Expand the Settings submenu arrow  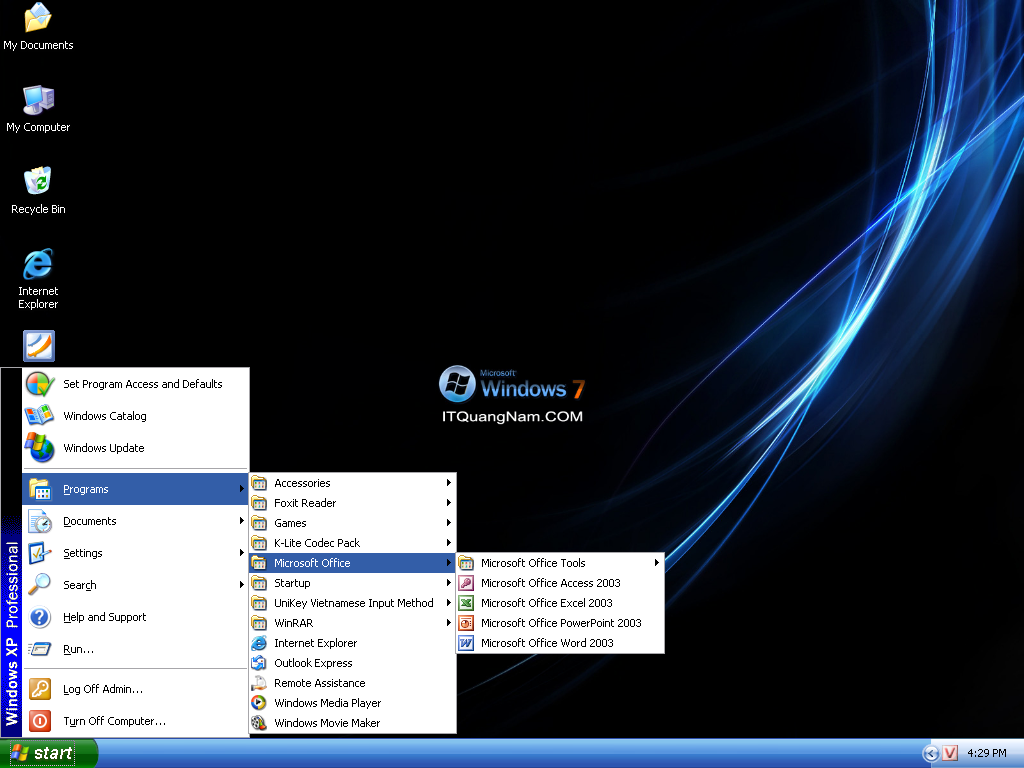(242, 552)
